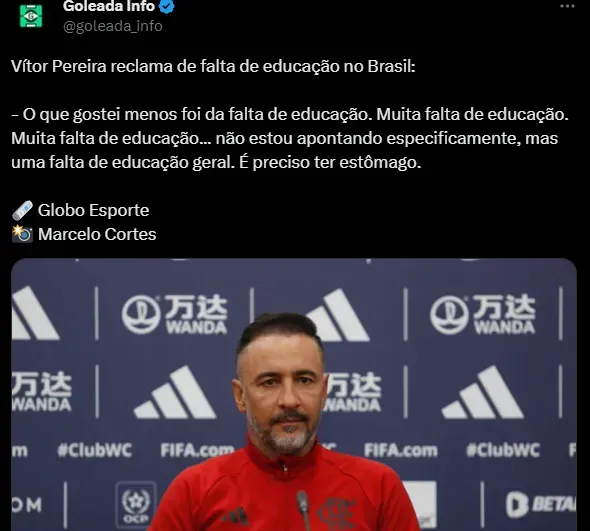Click the quote paragraph about falta de educação
590x531 pixels.
point(290,138)
